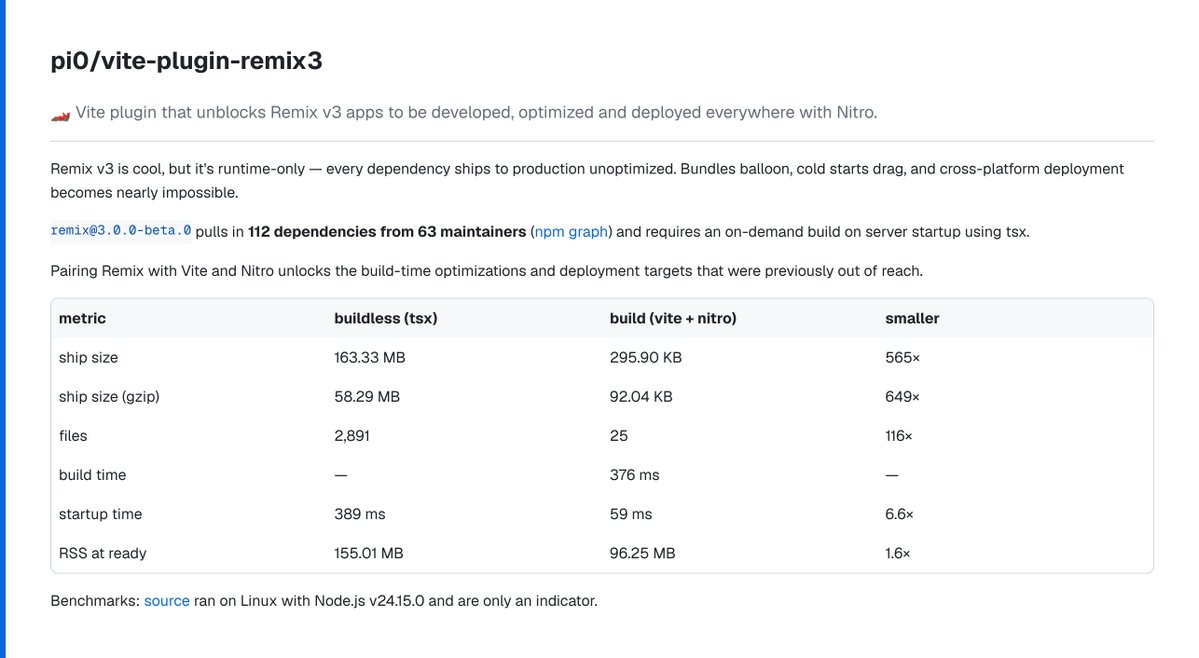Click the "build time" row label

[93, 475]
